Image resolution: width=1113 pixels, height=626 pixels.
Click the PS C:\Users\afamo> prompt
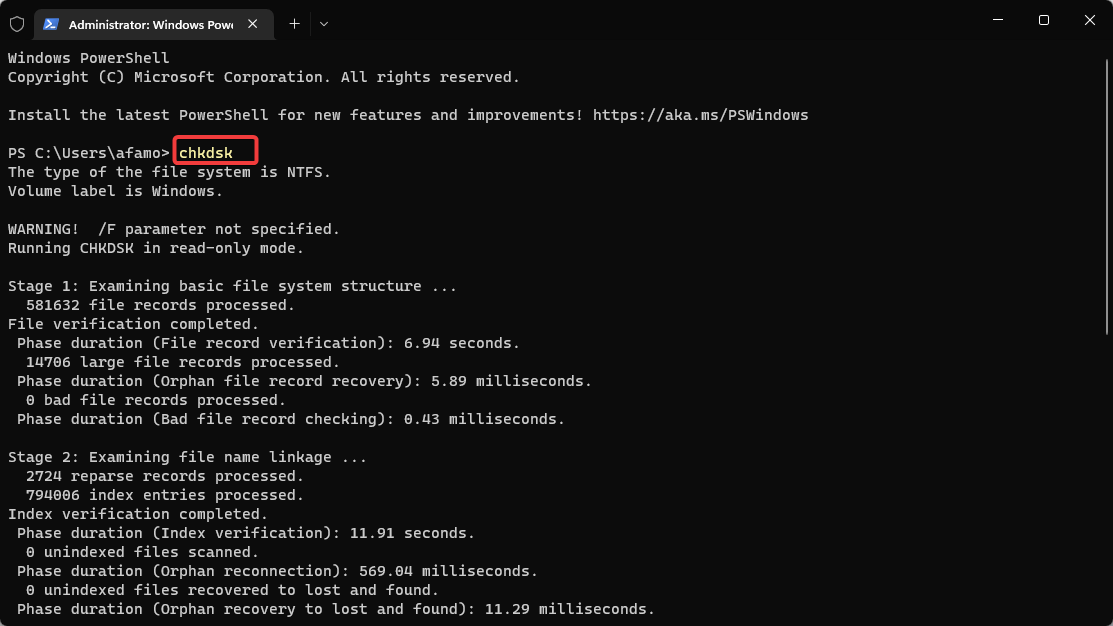pyautogui.click(x=89, y=153)
